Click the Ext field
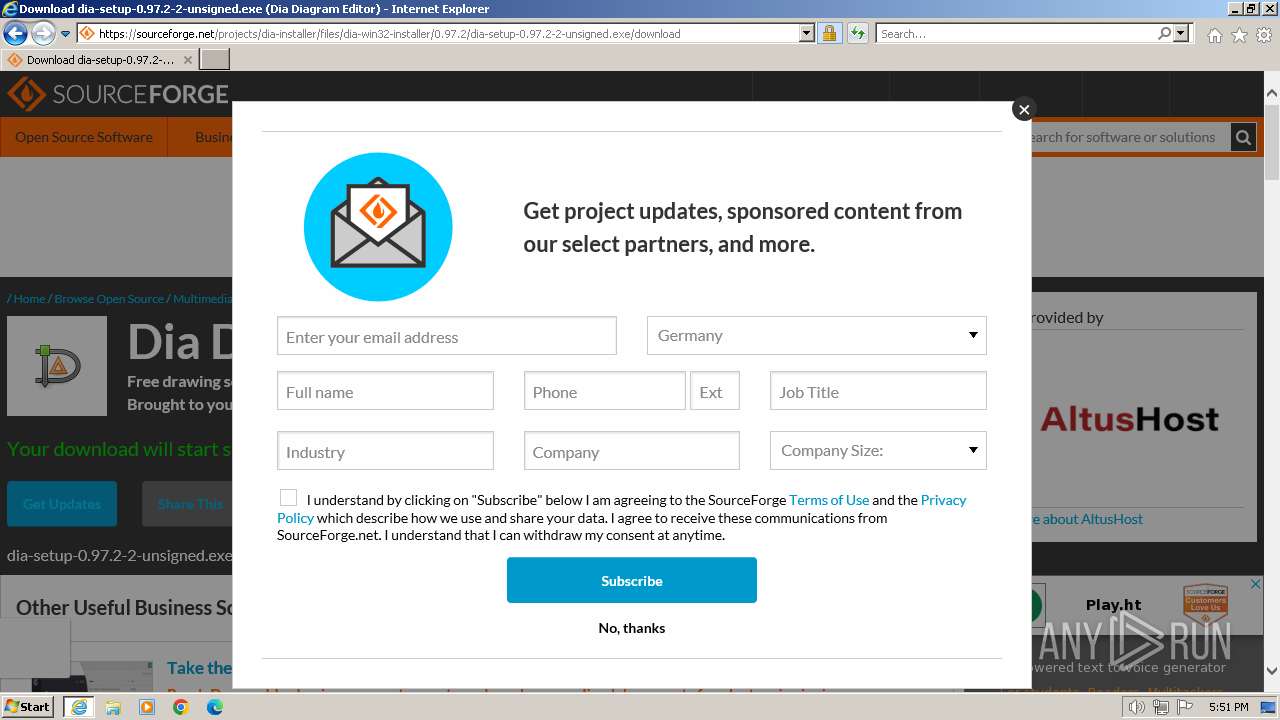The image size is (1280, 720). pyautogui.click(x=715, y=391)
